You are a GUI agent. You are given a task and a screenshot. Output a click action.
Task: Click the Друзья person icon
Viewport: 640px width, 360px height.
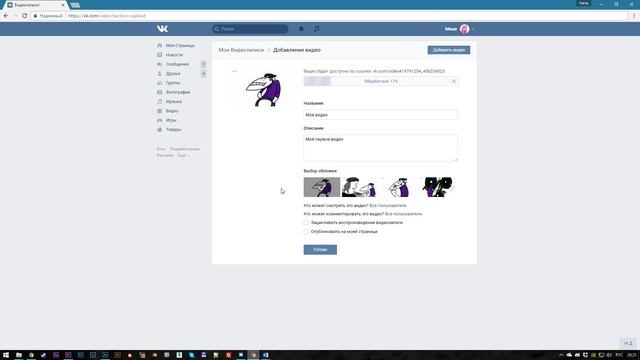pos(160,73)
